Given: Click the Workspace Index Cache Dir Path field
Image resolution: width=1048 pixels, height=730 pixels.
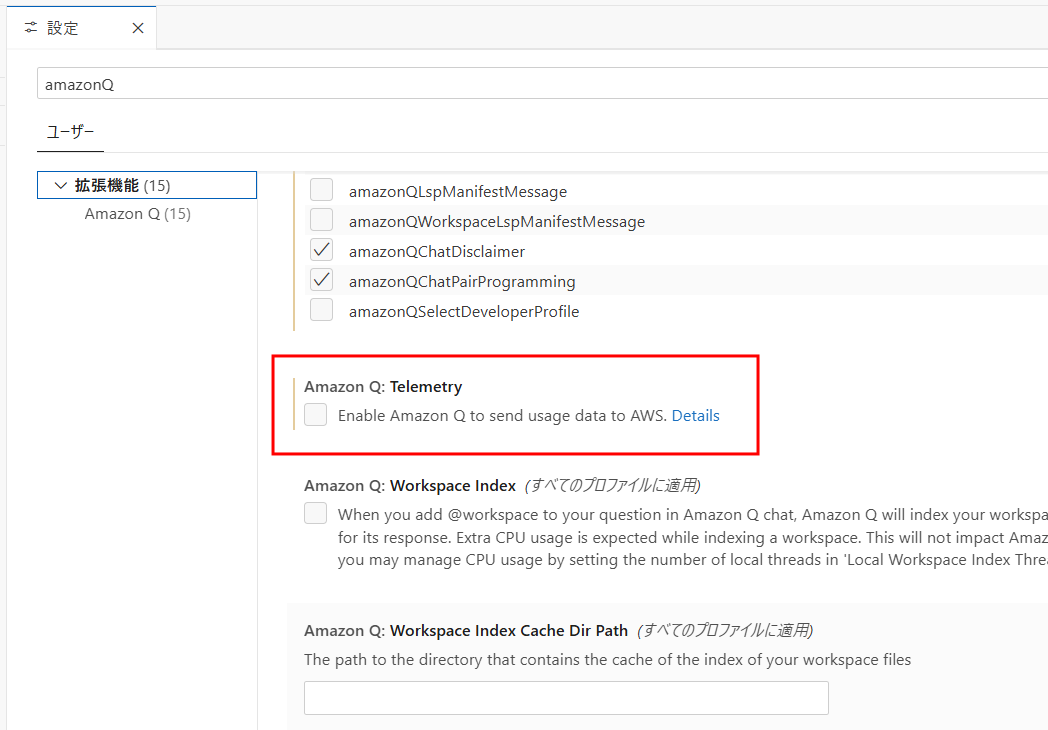Looking at the screenshot, I should tap(566, 698).
